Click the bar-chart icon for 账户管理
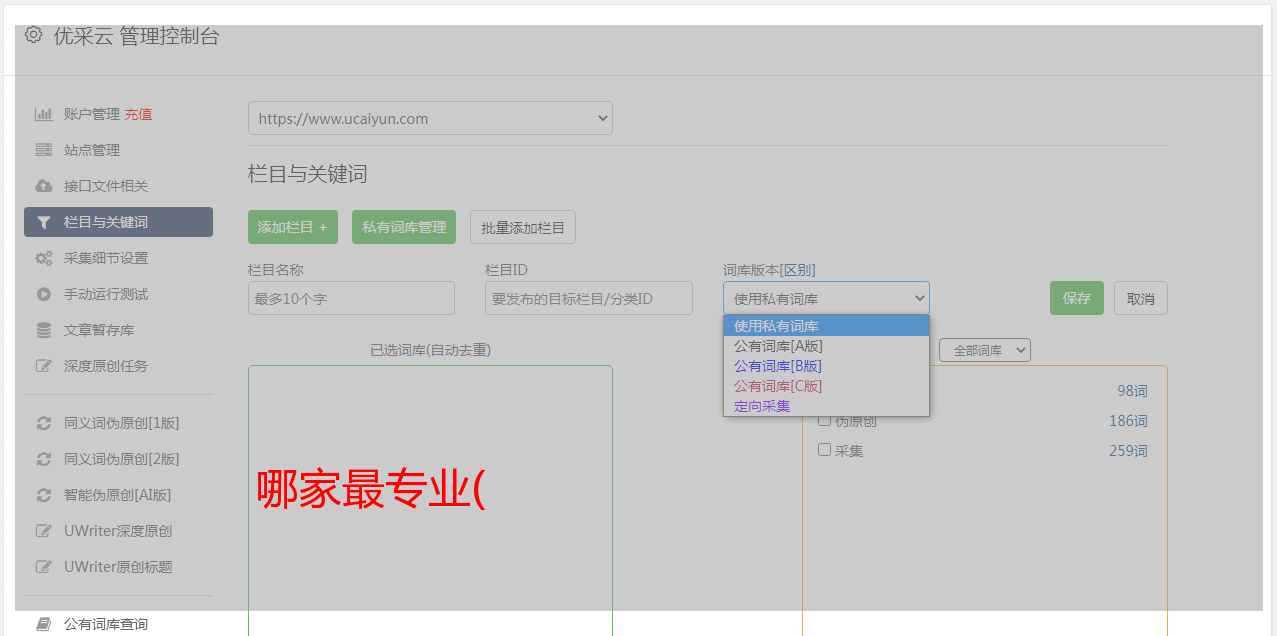The height and width of the screenshot is (636, 1277). 43,114
